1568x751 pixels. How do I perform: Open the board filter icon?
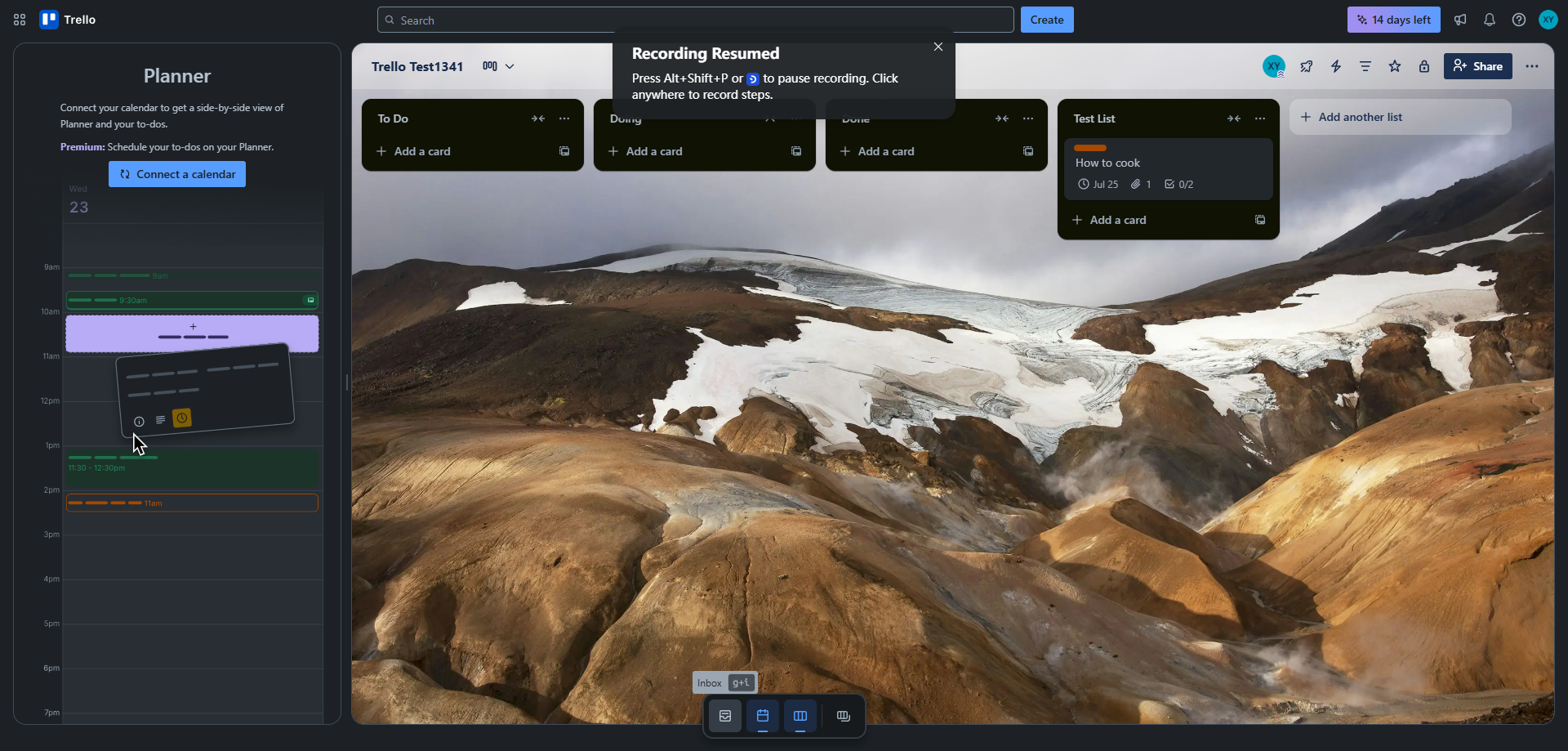pyautogui.click(x=1365, y=66)
